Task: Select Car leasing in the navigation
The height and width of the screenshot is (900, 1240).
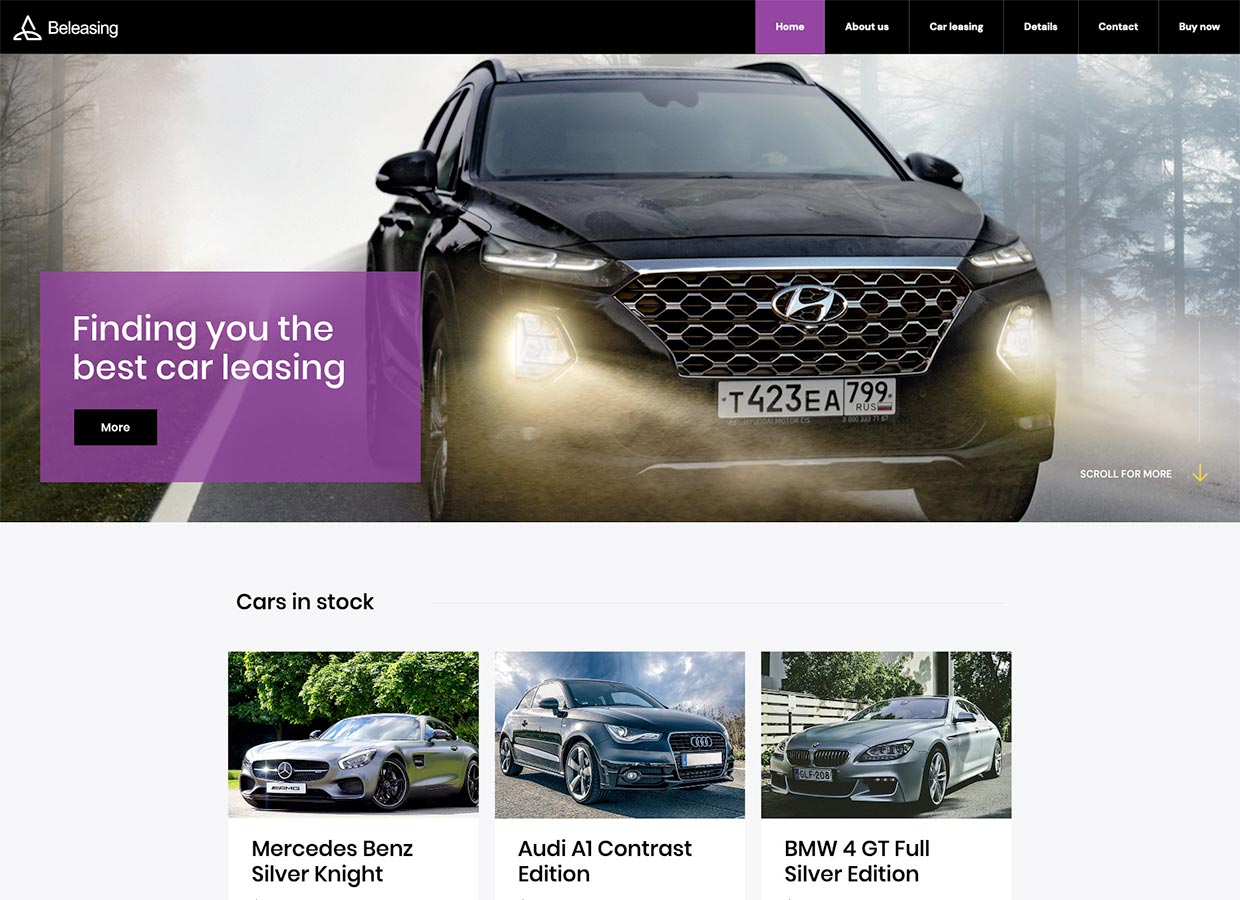Action: pos(956,27)
